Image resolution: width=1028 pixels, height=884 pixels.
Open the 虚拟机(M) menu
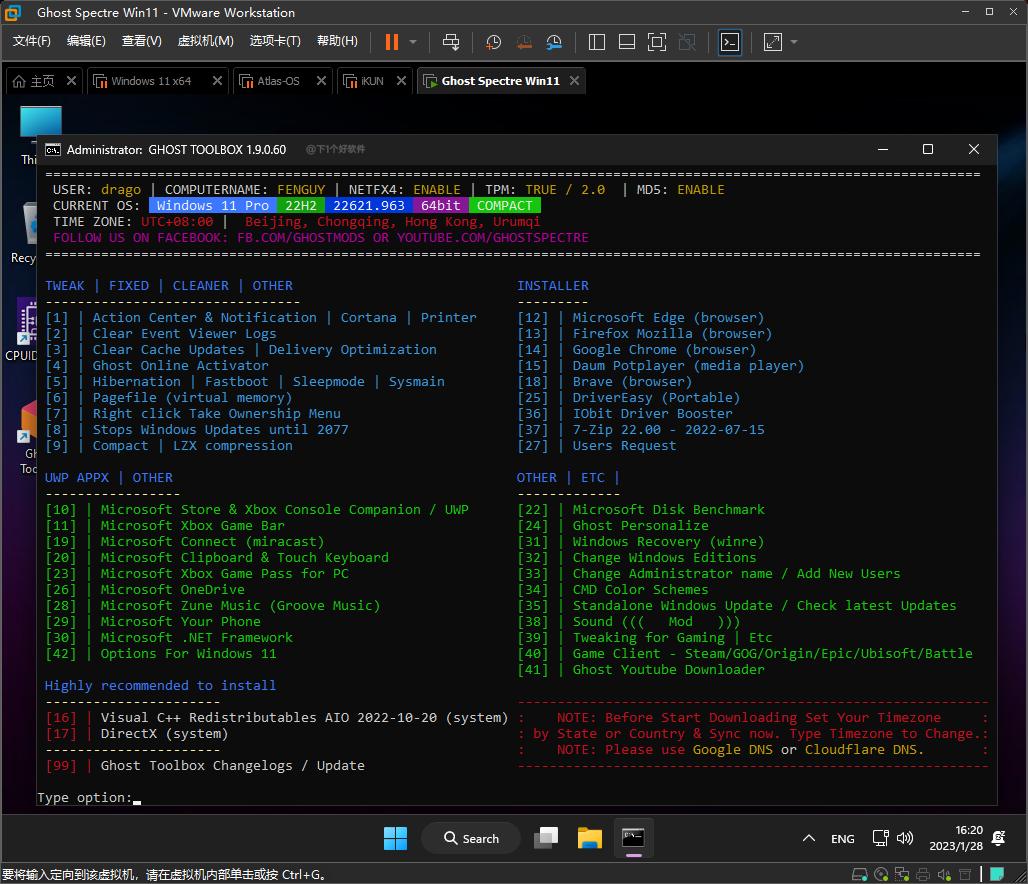pos(204,42)
